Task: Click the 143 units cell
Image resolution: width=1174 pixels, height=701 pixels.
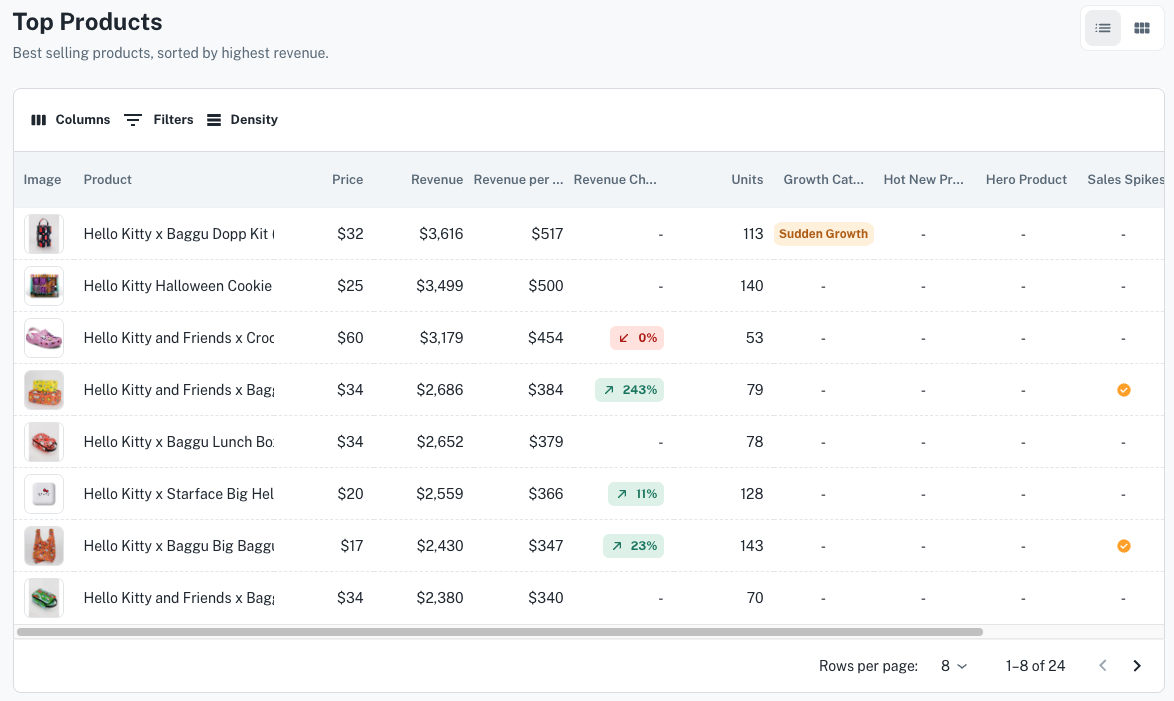Action: (752, 546)
